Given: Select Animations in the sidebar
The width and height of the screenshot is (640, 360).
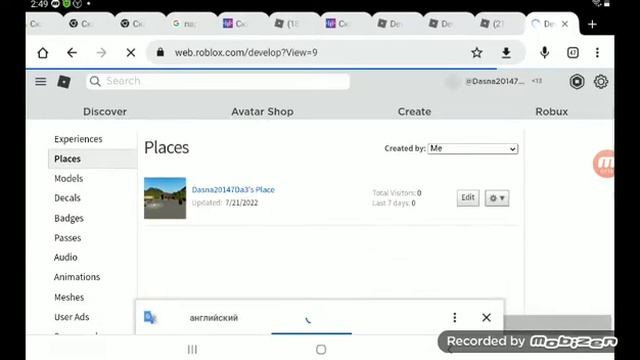Looking at the screenshot, I should point(77,277).
